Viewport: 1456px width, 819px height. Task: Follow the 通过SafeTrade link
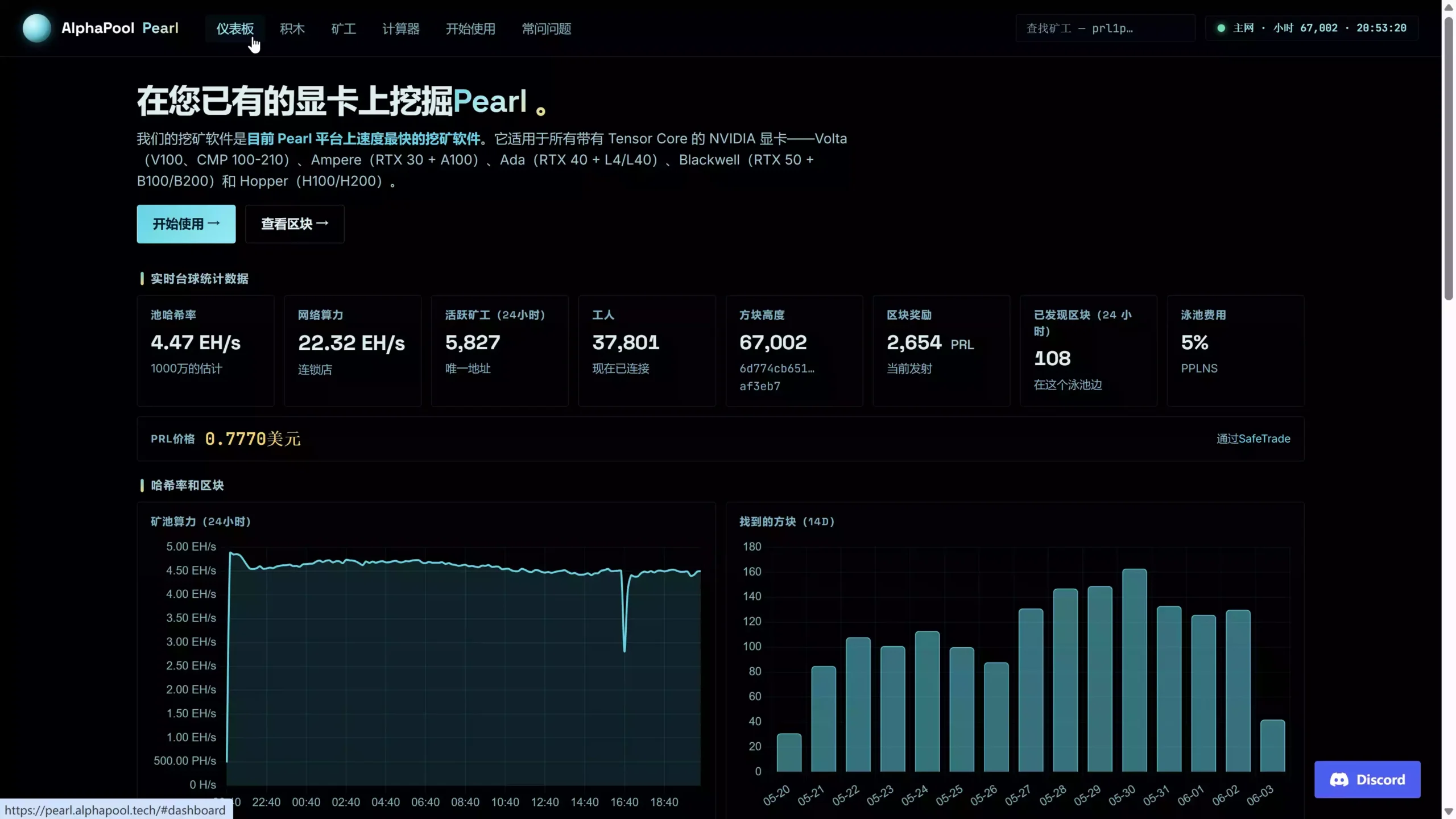[x=1253, y=439]
